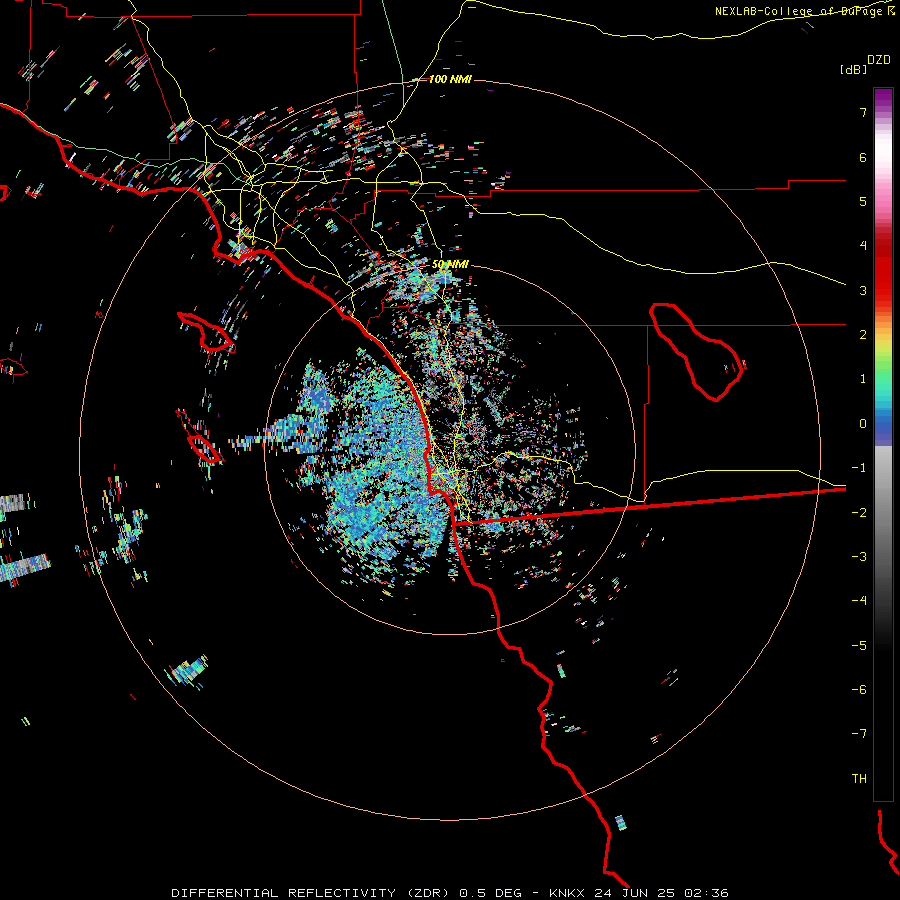Click the -2 value on the color scale
This screenshot has height=900, width=900.
point(859,513)
